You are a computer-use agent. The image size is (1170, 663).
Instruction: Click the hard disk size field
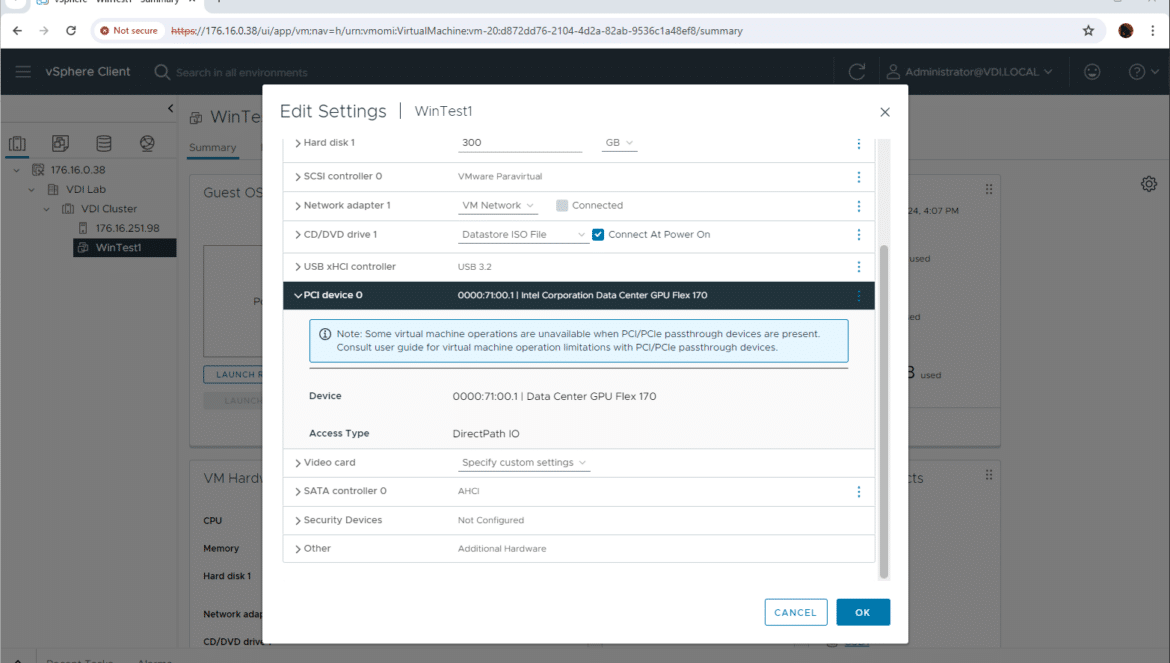pos(519,142)
